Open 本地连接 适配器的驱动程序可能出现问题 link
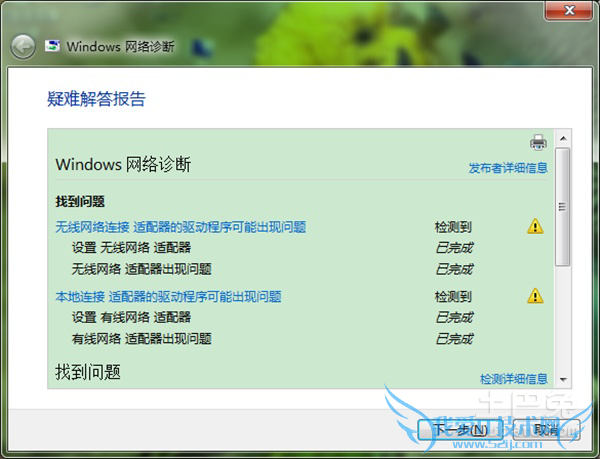Viewport: 600px width, 459px height. point(168,296)
